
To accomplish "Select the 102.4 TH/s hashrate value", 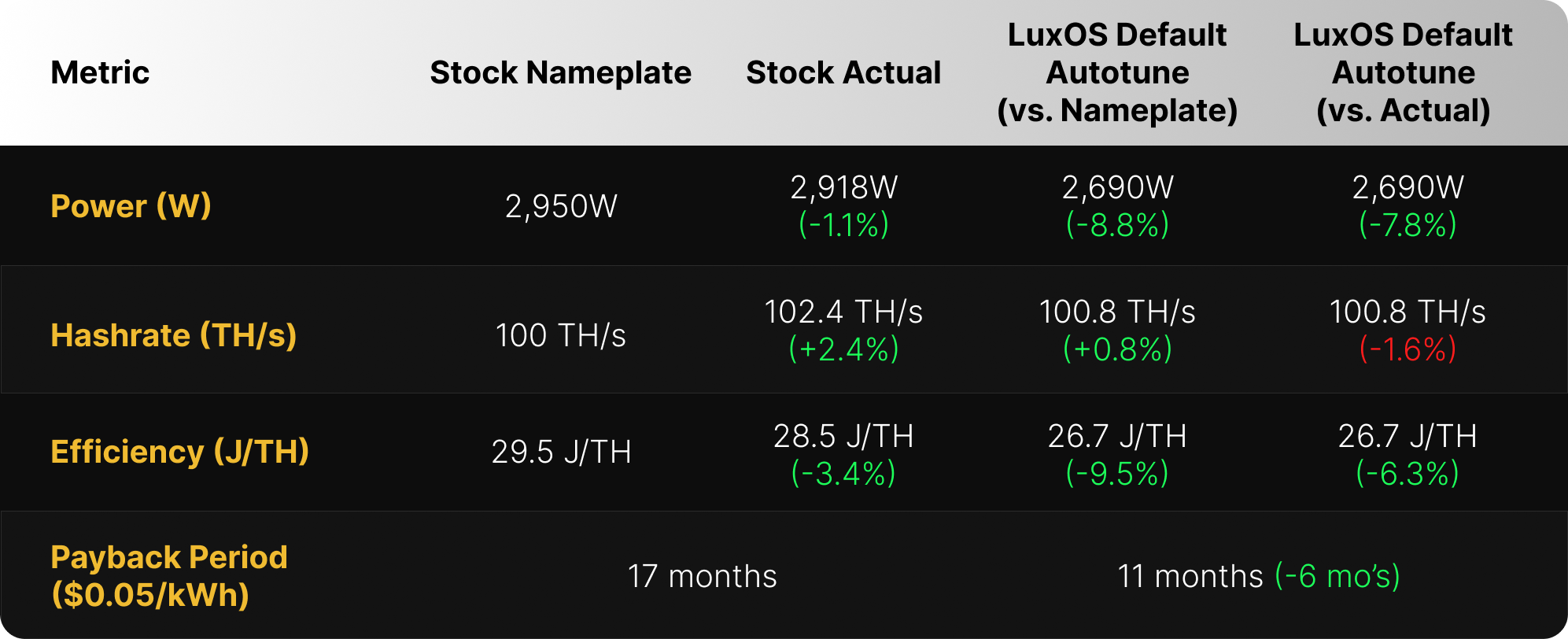I will (843, 312).
